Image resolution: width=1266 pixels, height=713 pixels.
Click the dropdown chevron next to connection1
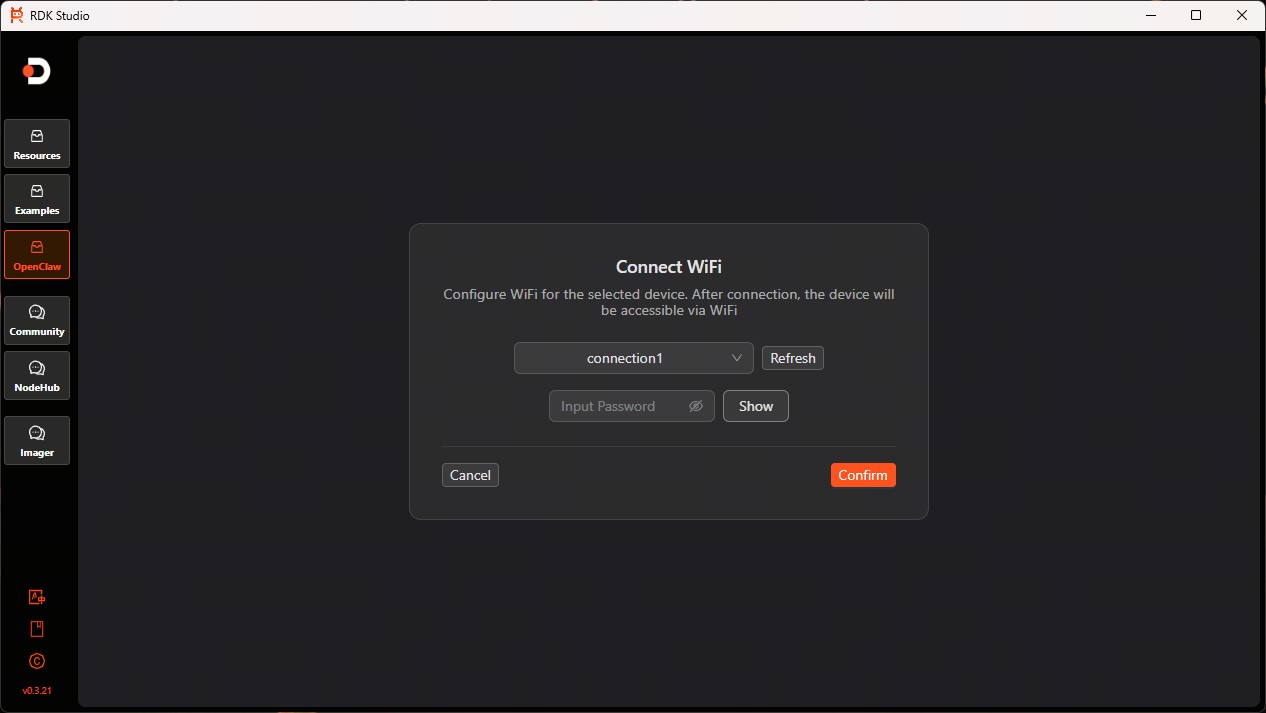pyautogui.click(x=737, y=358)
